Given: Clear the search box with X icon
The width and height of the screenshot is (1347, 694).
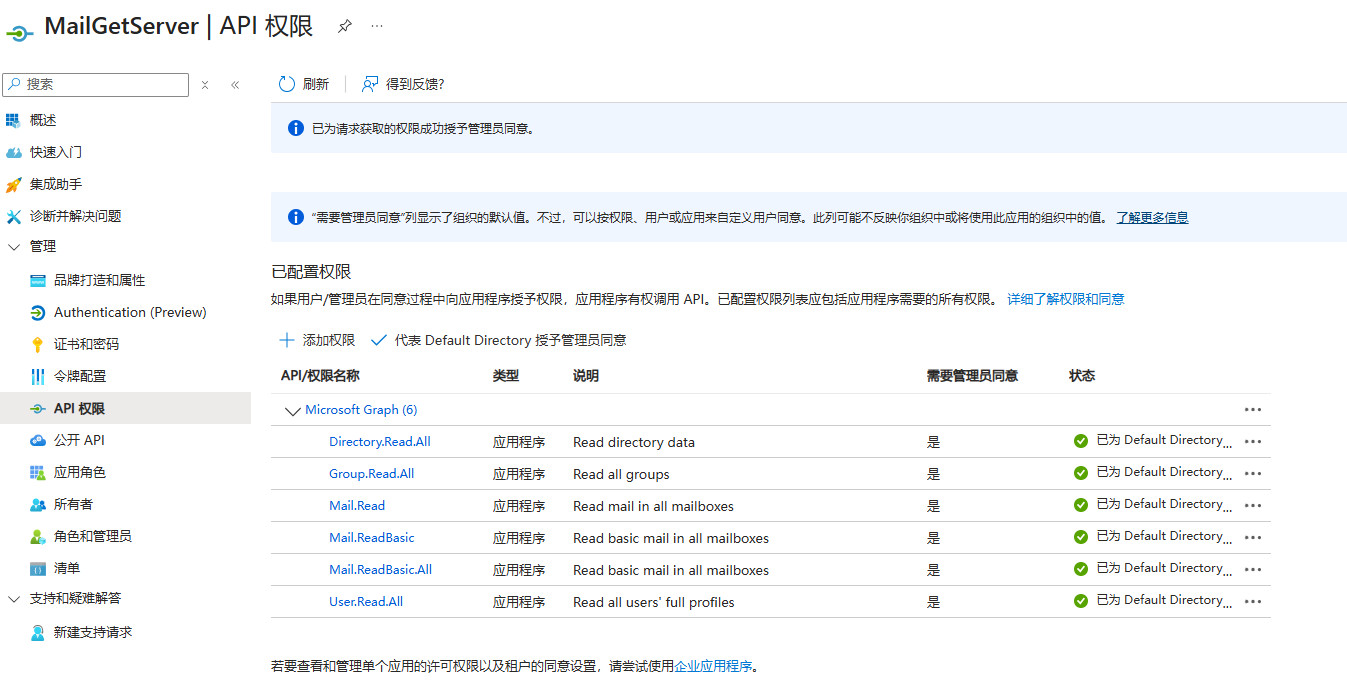Looking at the screenshot, I should point(205,85).
